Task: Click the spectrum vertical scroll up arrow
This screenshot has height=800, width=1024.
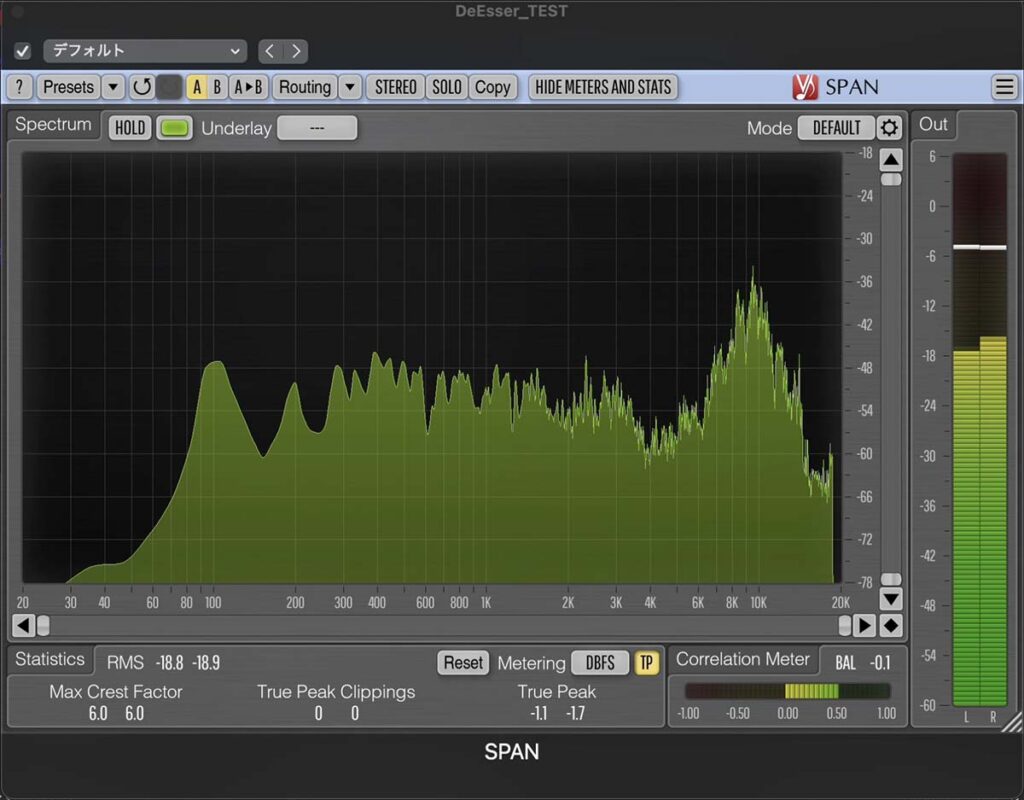Action: (891, 160)
